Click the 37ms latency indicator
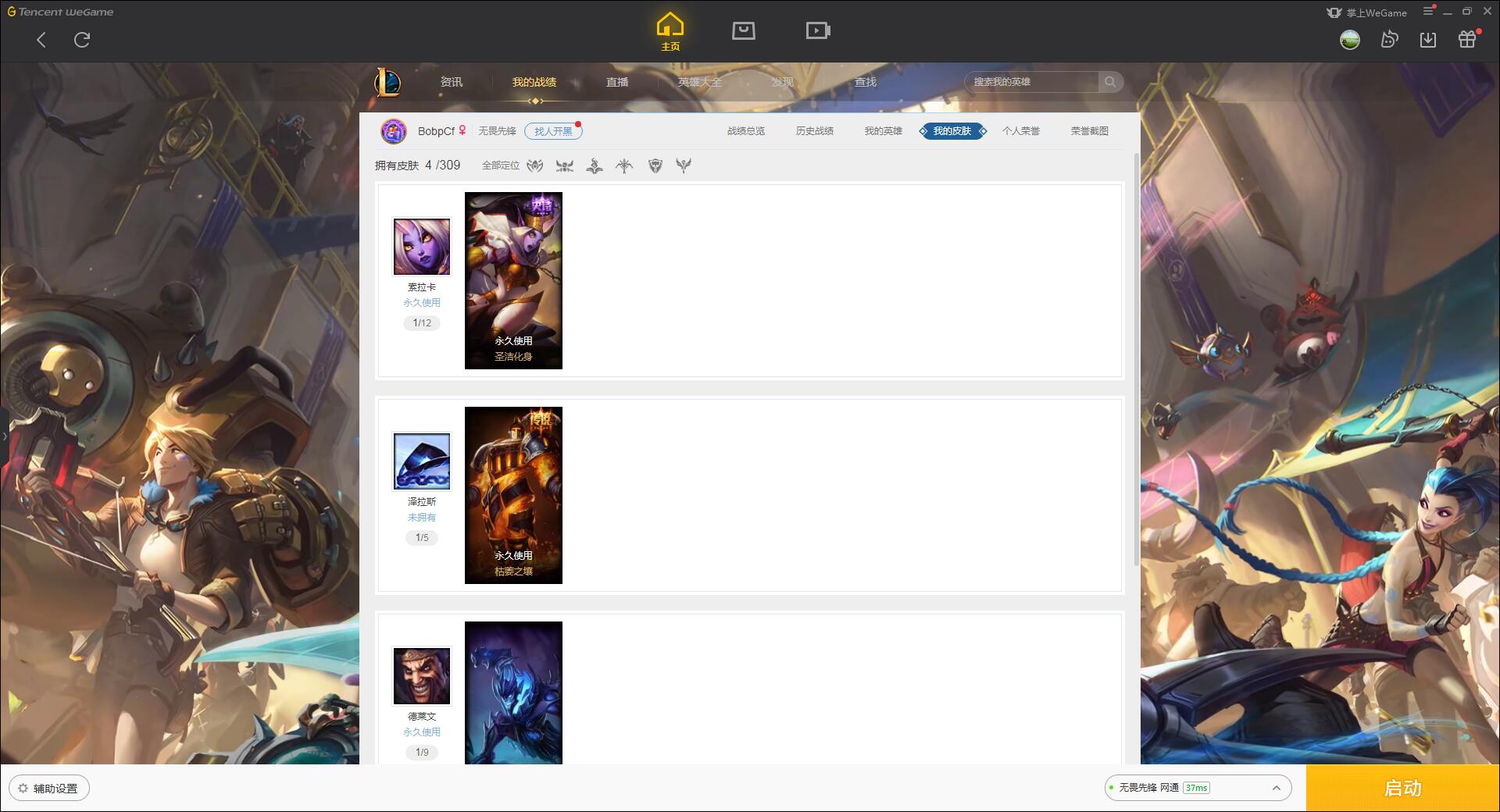This screenshot has height=812, width=1500. point(1196,788)
